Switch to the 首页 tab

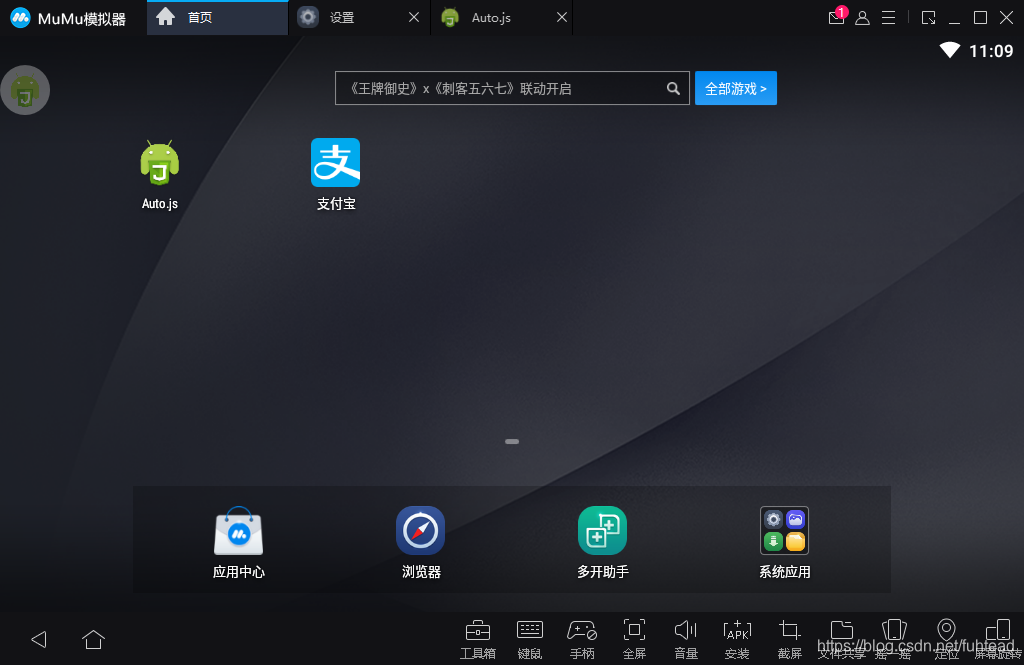[x=217, y=18]
